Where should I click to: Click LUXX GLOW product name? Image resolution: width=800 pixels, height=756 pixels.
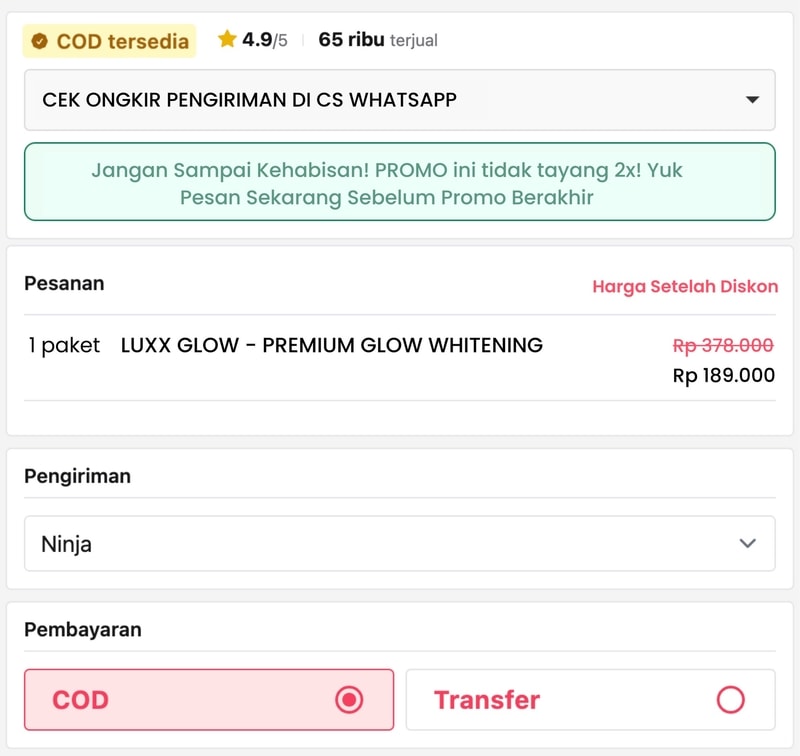(332, 345)
